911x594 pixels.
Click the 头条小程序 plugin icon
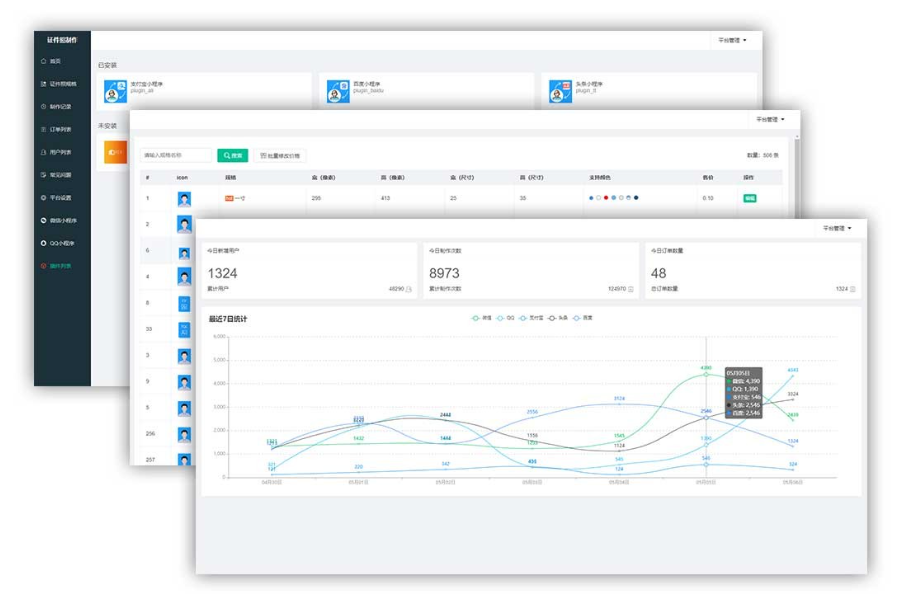click(x=560, y=92)
